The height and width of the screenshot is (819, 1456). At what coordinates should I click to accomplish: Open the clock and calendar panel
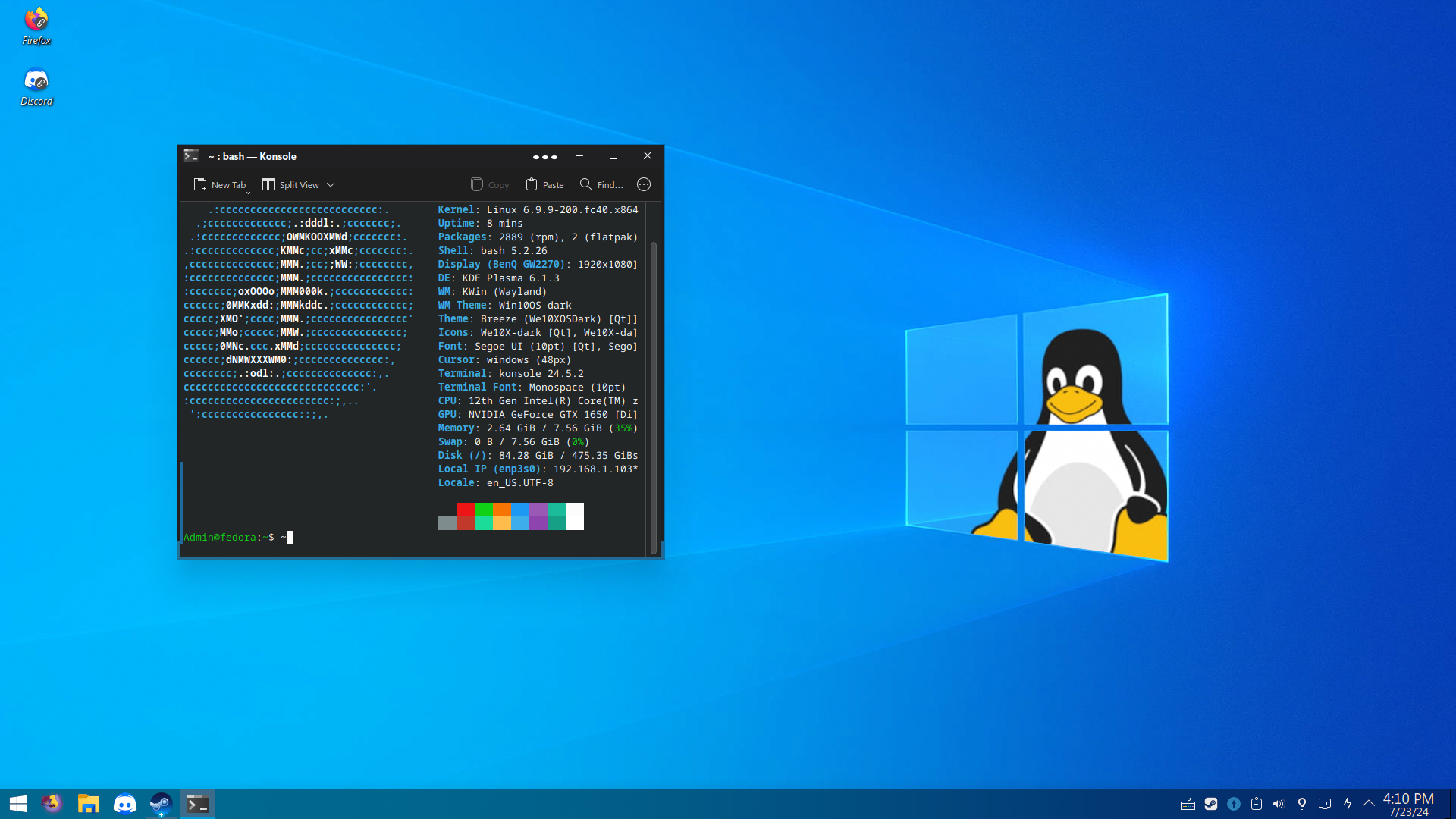(x=1408, y=804)
